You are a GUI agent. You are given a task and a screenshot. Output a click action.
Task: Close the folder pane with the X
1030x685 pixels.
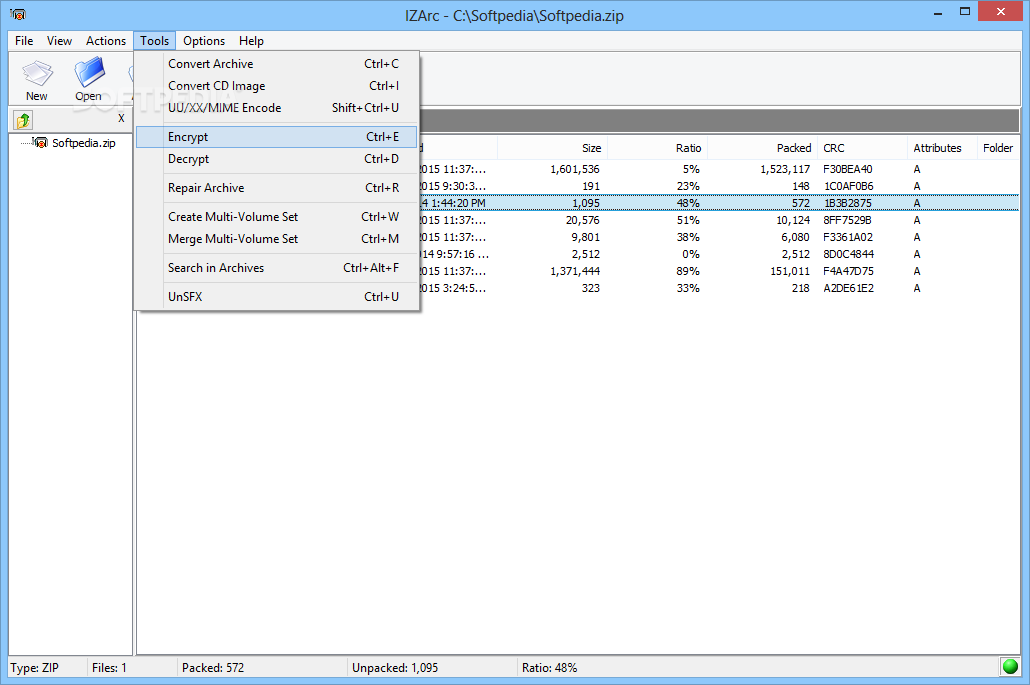121,118
